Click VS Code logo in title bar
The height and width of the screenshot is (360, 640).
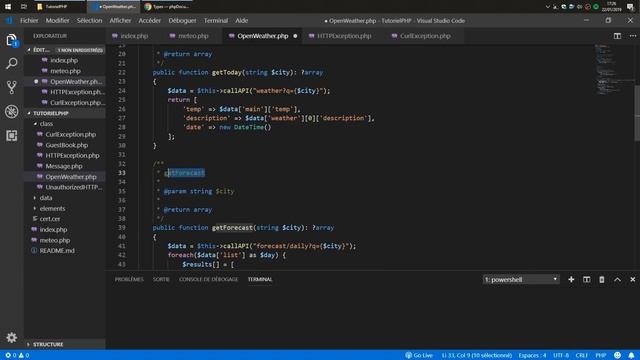[9, 20]
